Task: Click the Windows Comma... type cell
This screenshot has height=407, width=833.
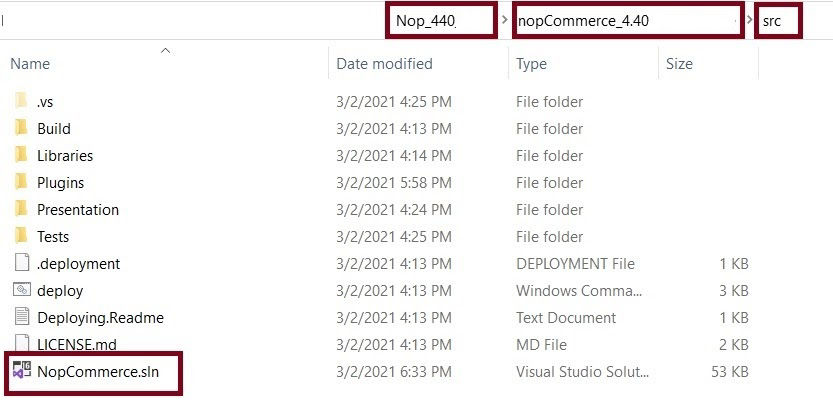Action: click(579, 291)
